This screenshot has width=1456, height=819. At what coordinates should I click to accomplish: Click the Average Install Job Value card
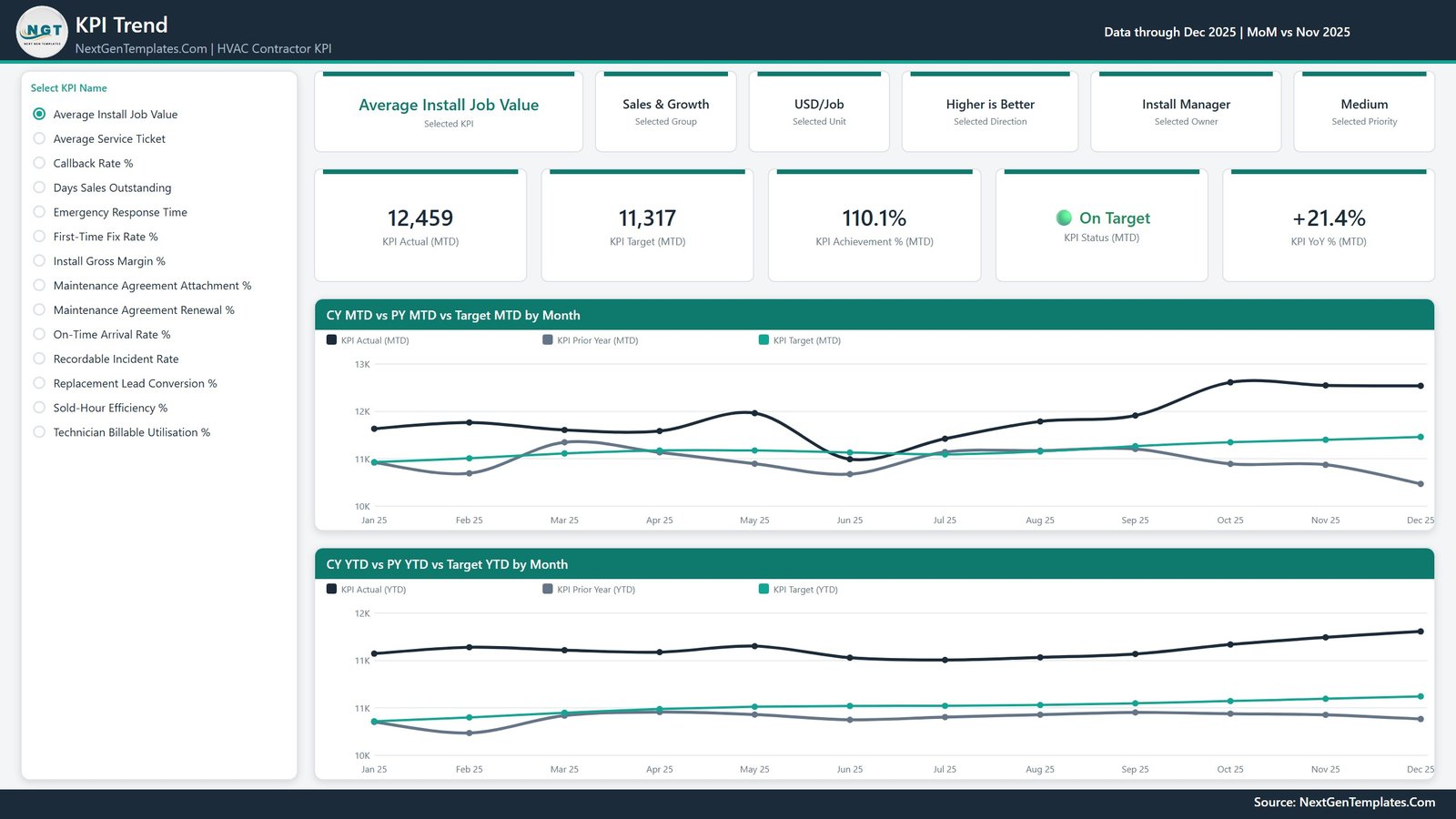(449, 112)
